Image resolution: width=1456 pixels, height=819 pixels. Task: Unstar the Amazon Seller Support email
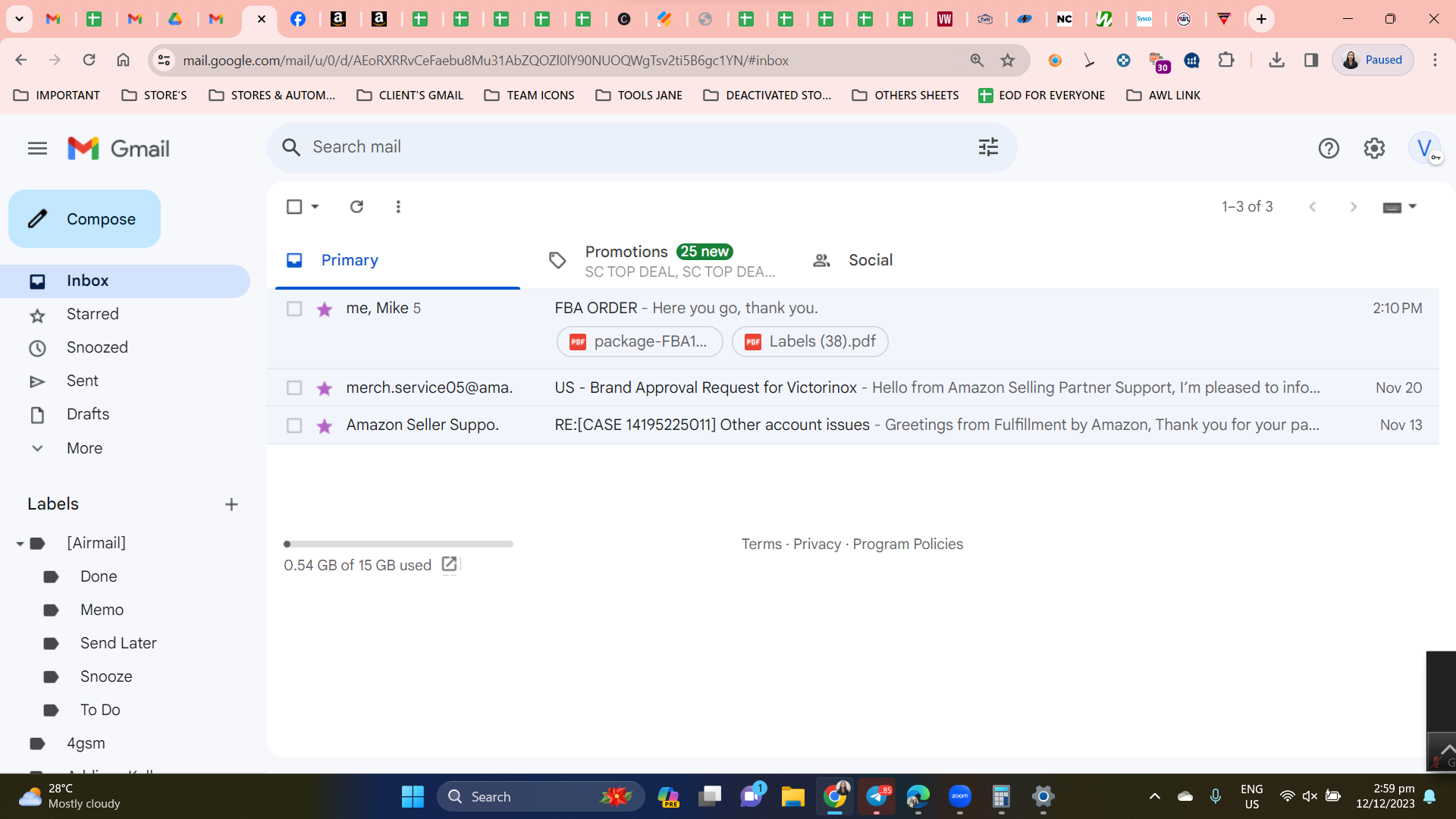pos(325,425)
